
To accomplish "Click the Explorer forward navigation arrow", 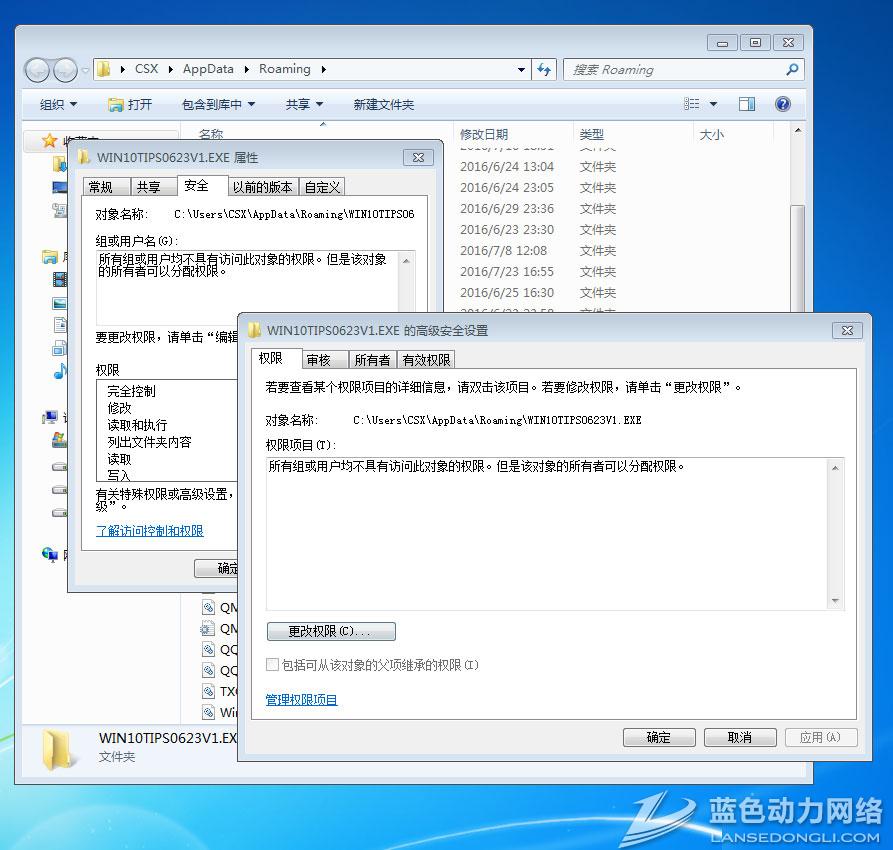I will (x=65, y=70).
